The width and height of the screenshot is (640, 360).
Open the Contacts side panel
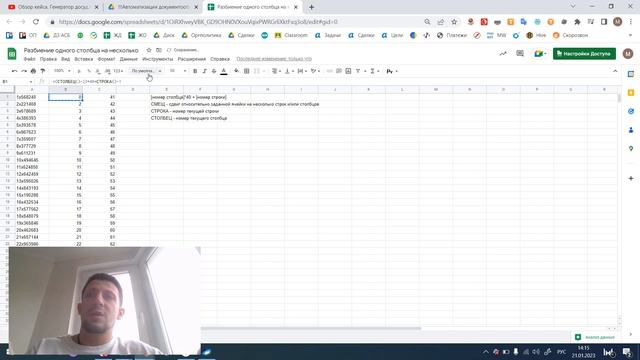coord(631,130)
